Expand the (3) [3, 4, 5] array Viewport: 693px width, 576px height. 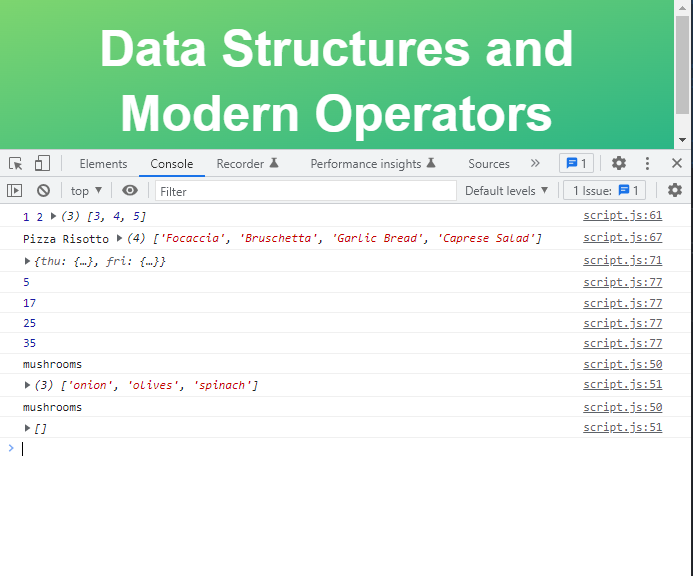(x=53, y=216)
